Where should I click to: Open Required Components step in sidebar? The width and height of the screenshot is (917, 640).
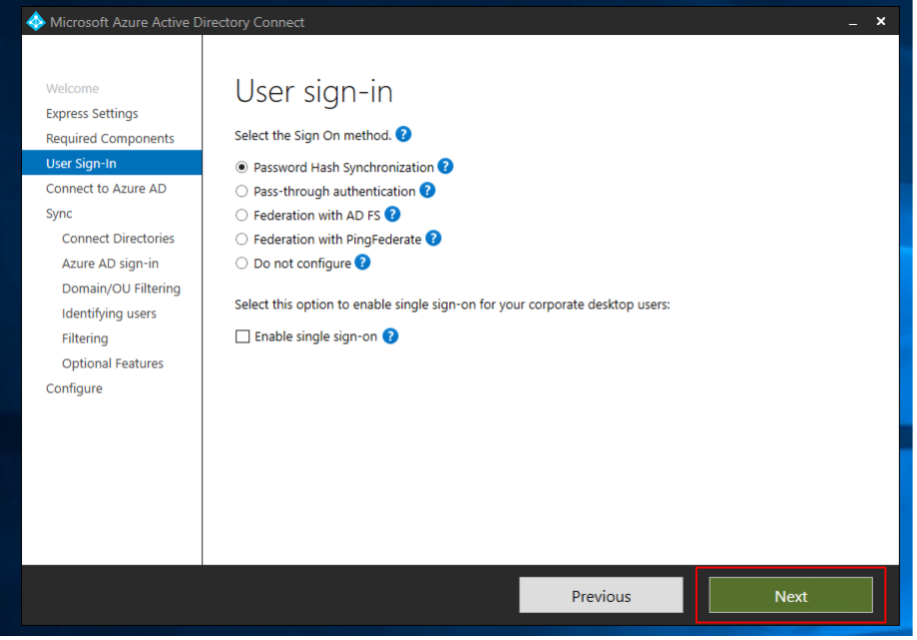pyautogui.click(x=111, y=139)
